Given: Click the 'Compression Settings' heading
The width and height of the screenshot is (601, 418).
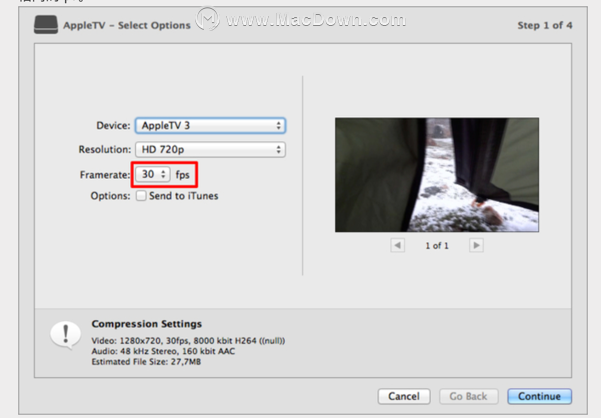Looking at the screenshot, I should tap(147, 324).
